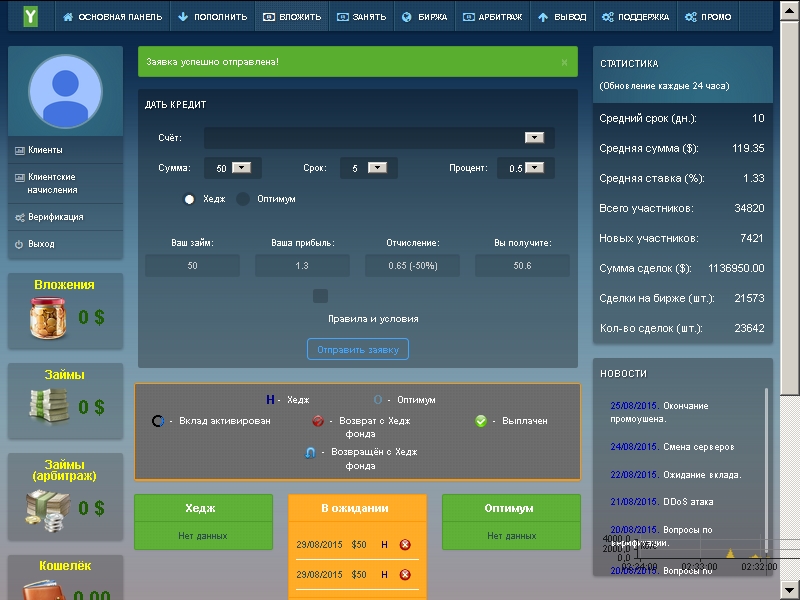Click the Выход logout link
800x600 pixels.
41,244
